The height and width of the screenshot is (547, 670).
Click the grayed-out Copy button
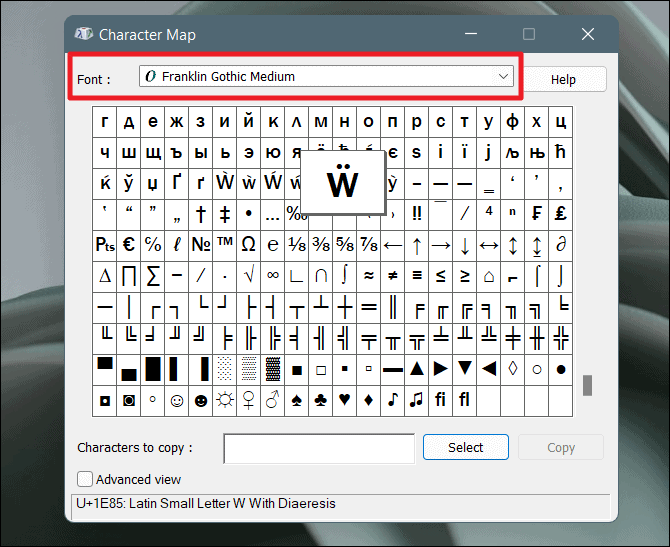561,447
